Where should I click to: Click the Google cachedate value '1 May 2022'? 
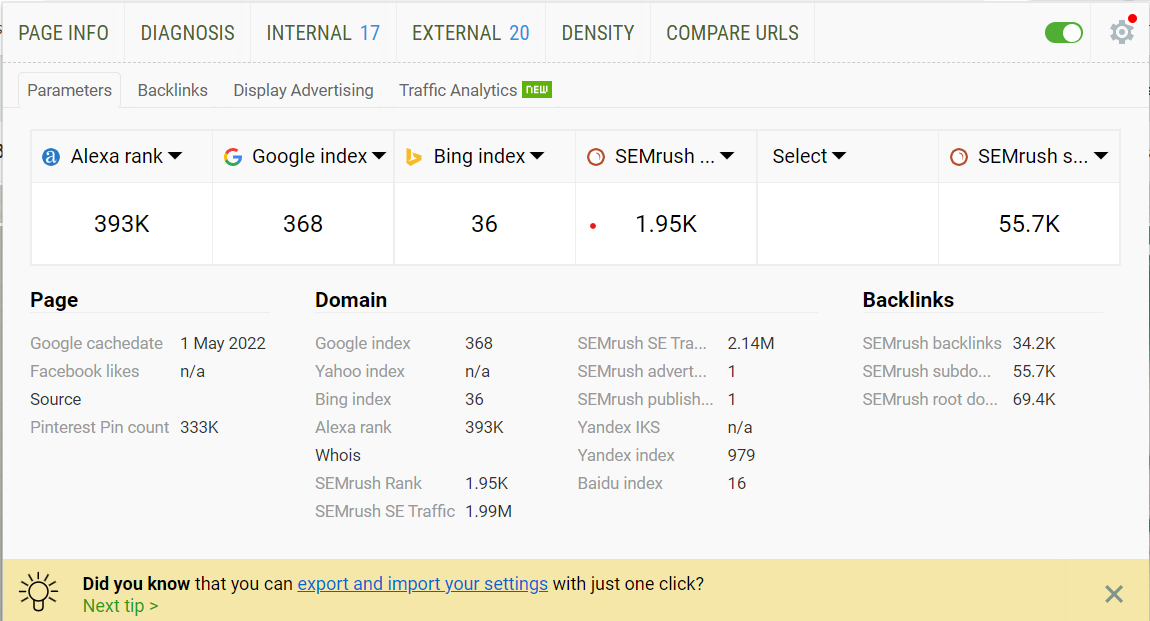(x=223, y=343)
